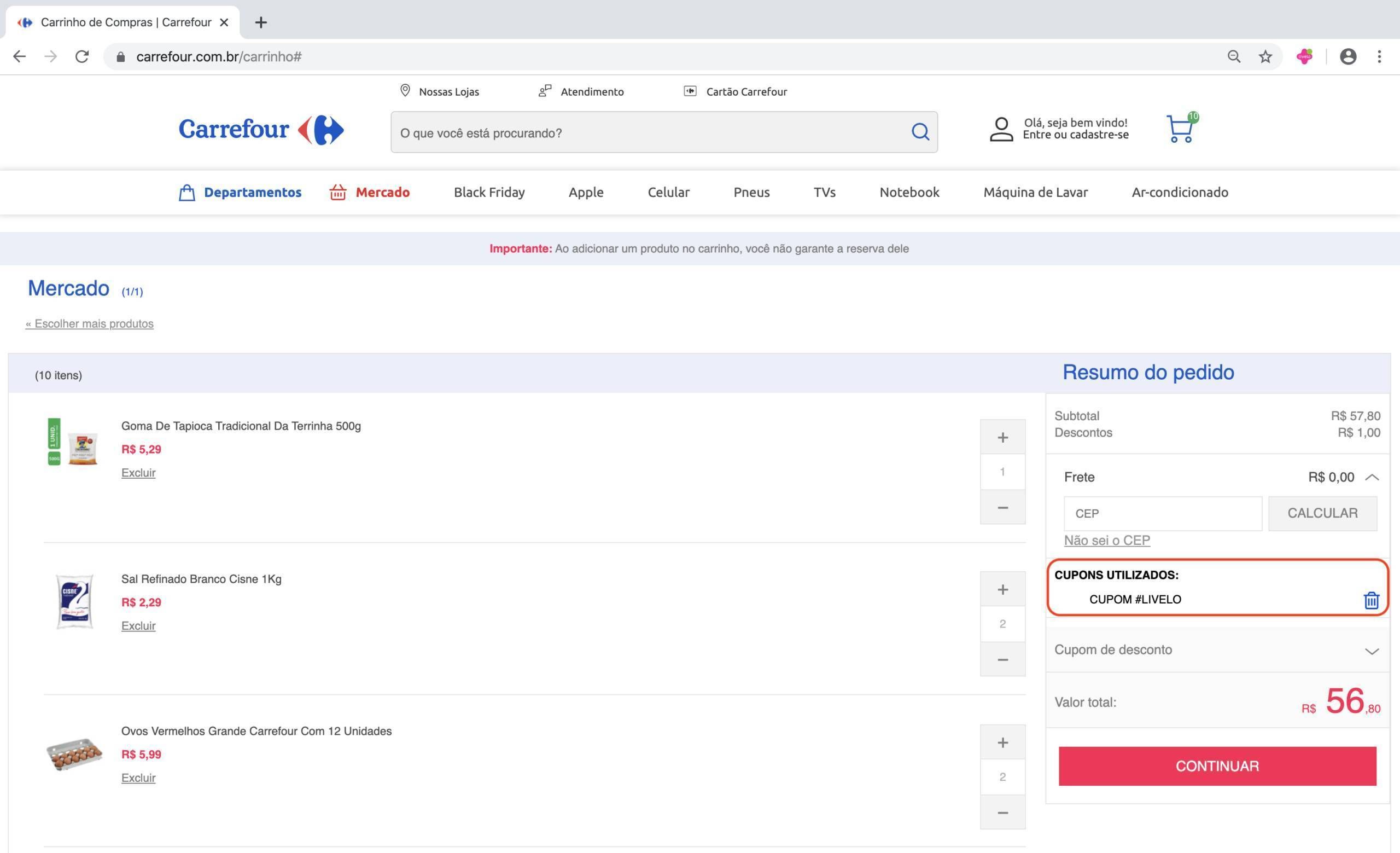Click the lock icon in address bar

click(x=120, y=57)
